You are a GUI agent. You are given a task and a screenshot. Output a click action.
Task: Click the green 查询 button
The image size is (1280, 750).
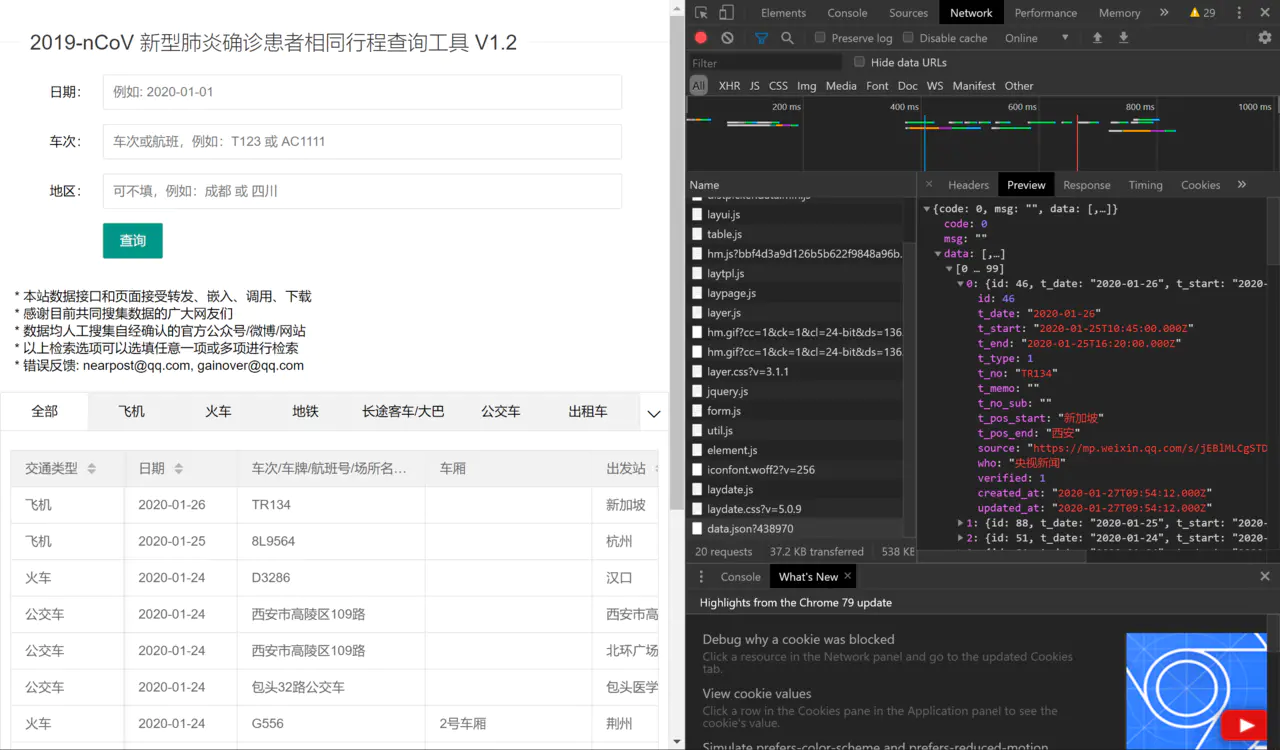click(x=132, y=241)
